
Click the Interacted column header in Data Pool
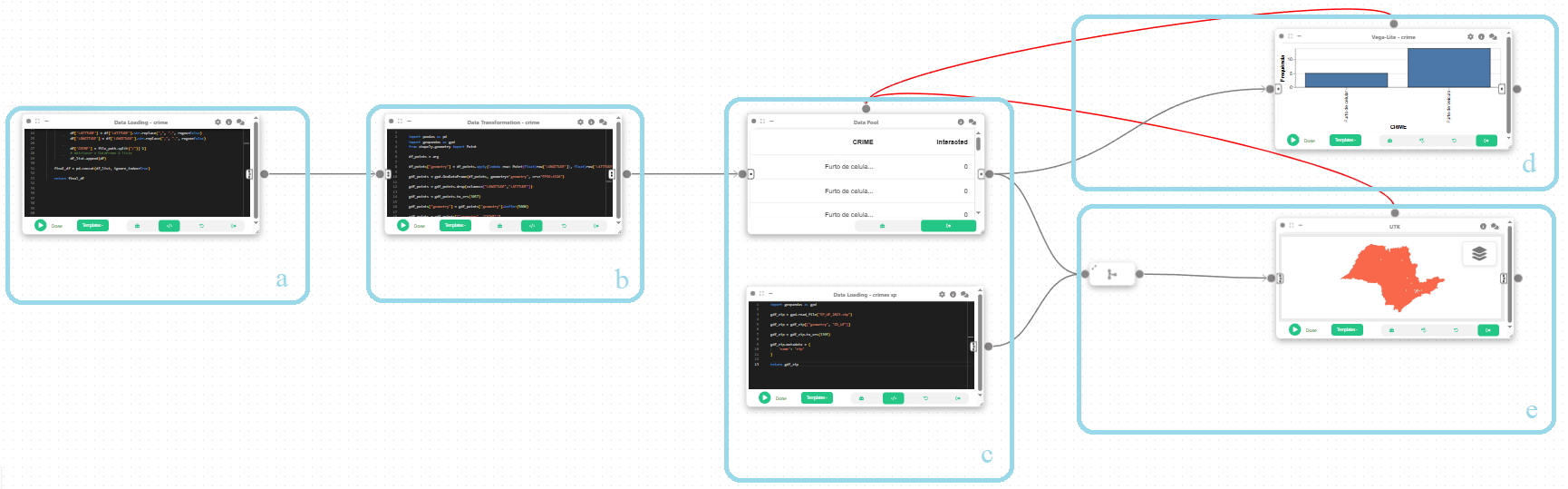click(952, 142)
